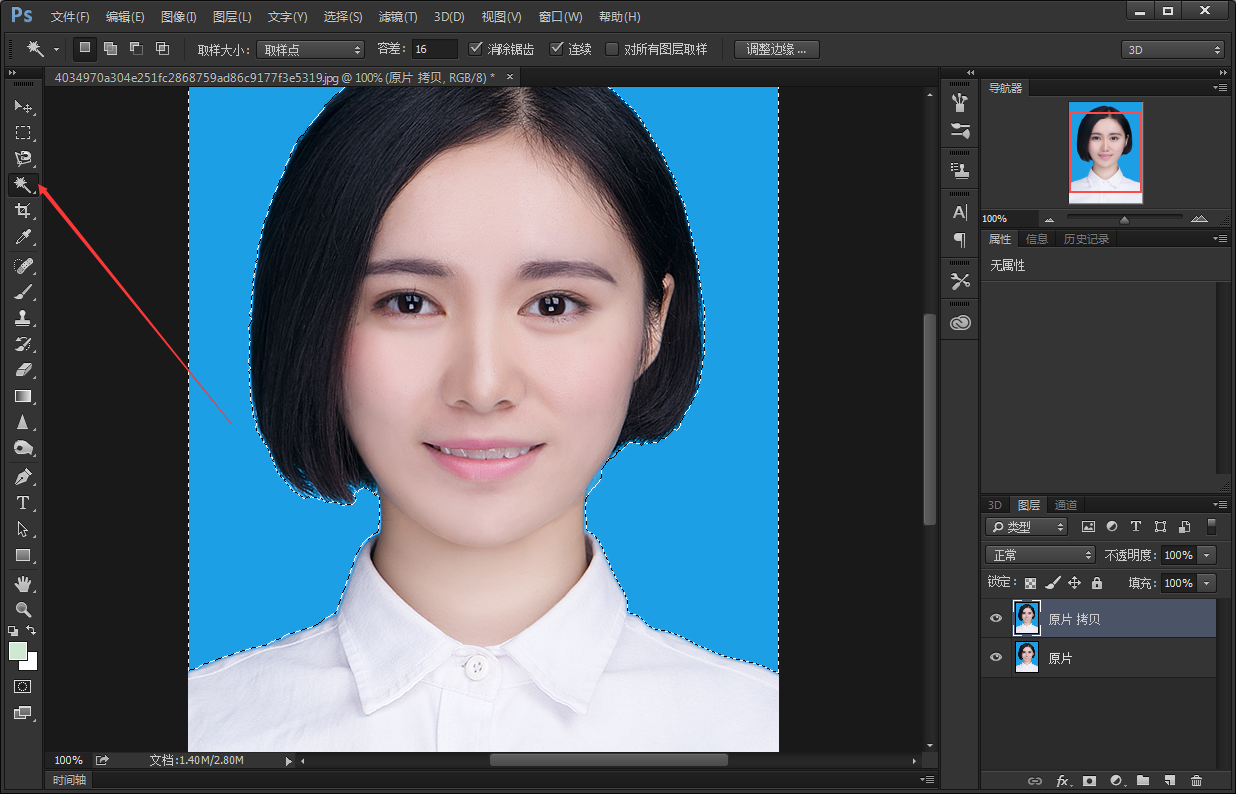Open the 取样大小 dropdown in options bar

point(310,48)
